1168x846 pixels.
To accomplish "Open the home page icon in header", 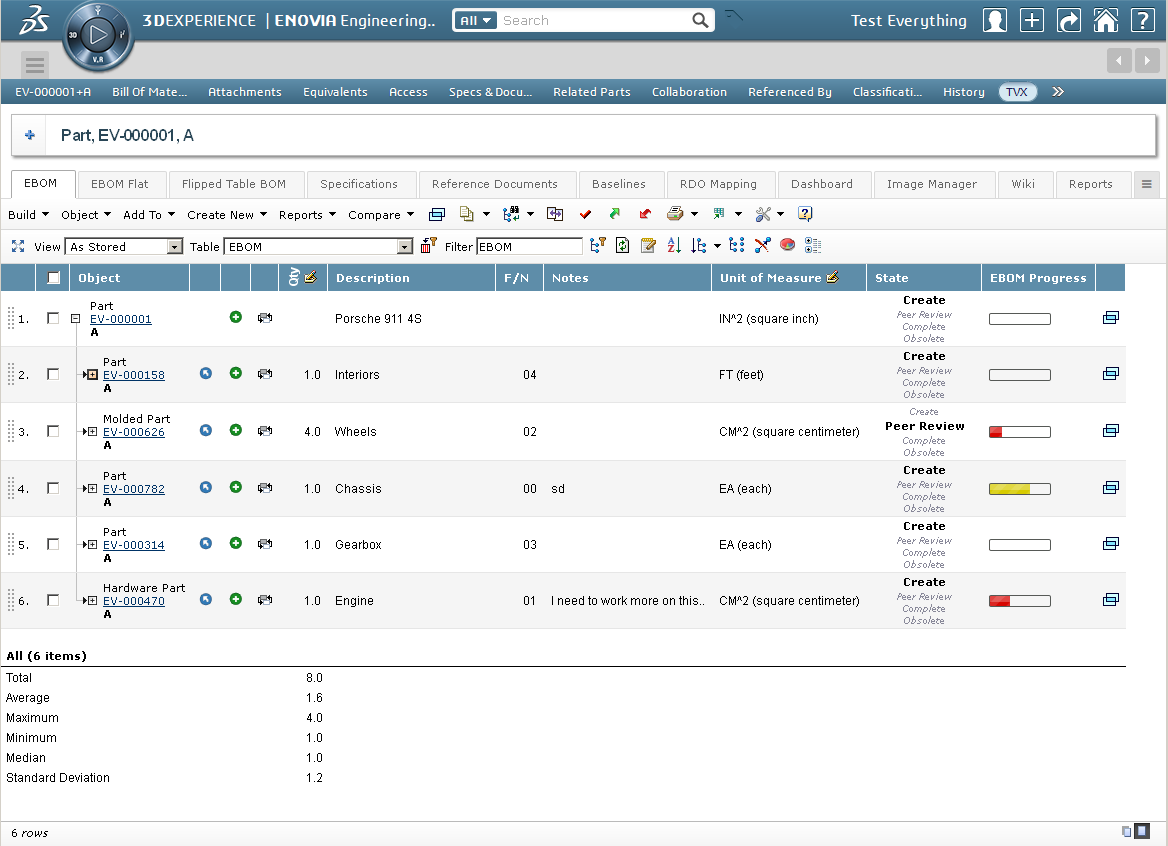I will click(1105, 21).
